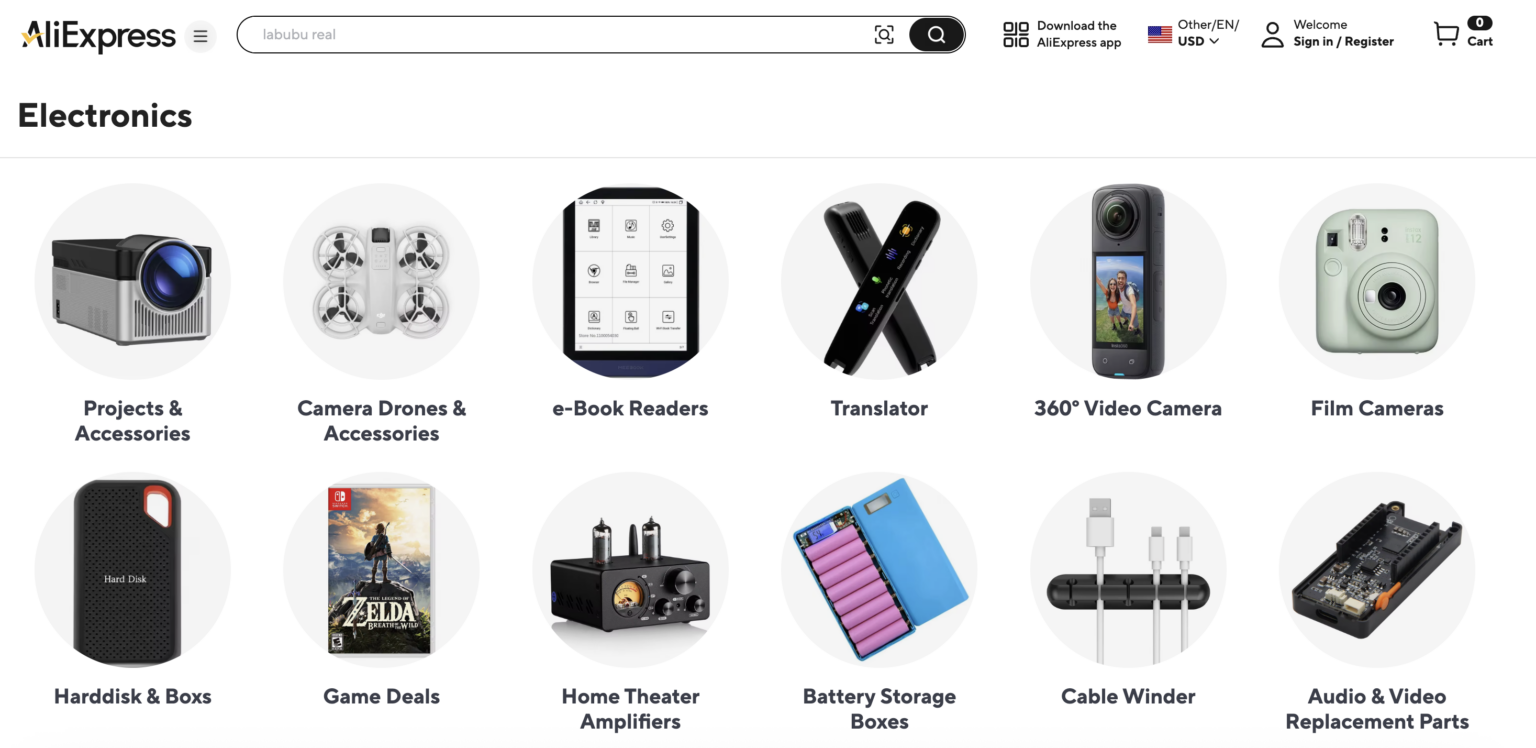
Task: Click the user profile person icon
Action: [x=1272, y=34]
